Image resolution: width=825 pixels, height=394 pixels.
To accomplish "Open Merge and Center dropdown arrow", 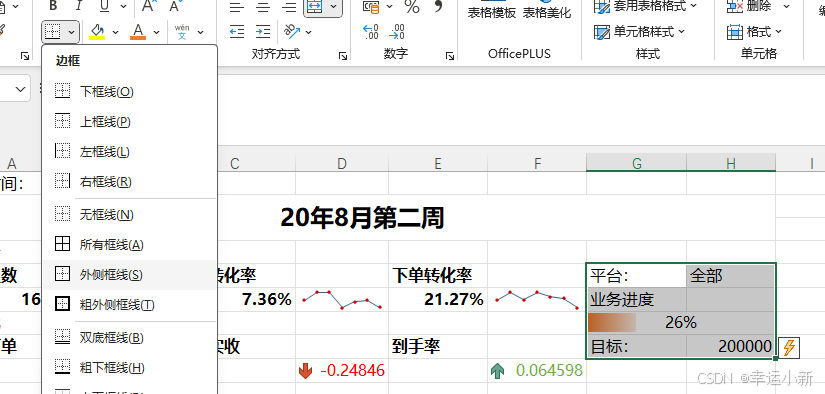I will [334, 6].
